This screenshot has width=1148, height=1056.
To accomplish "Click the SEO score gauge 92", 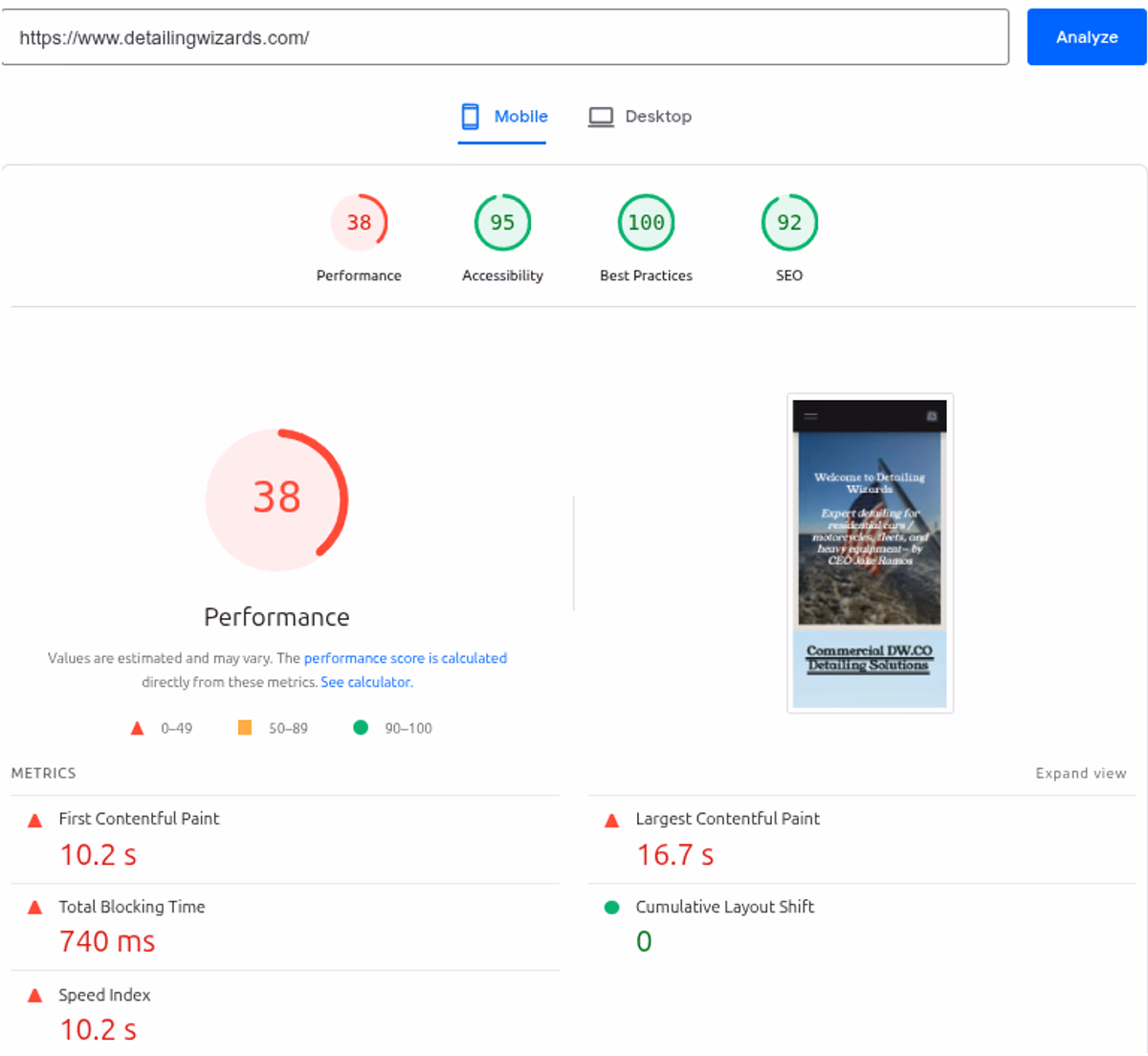I will point(789,223).
